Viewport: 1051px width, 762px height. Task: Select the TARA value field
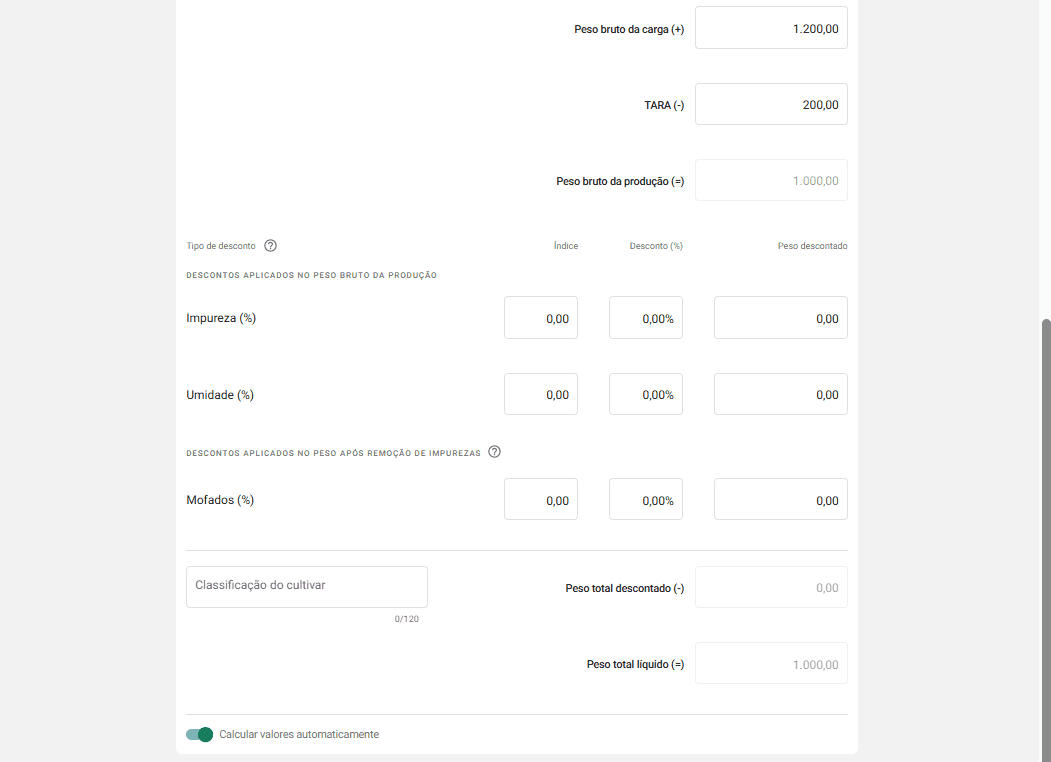pos(770,104)
